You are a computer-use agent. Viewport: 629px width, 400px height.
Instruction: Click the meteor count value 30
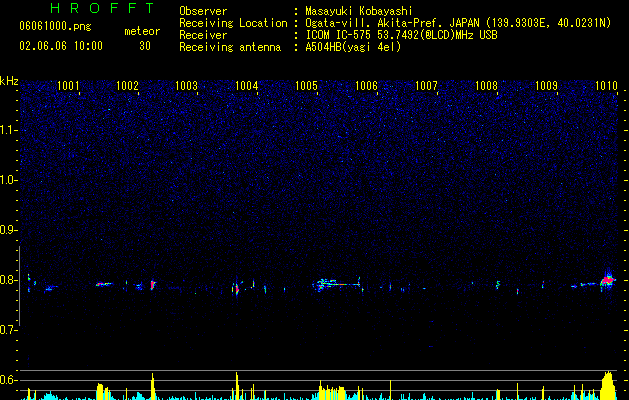(145, 46)
